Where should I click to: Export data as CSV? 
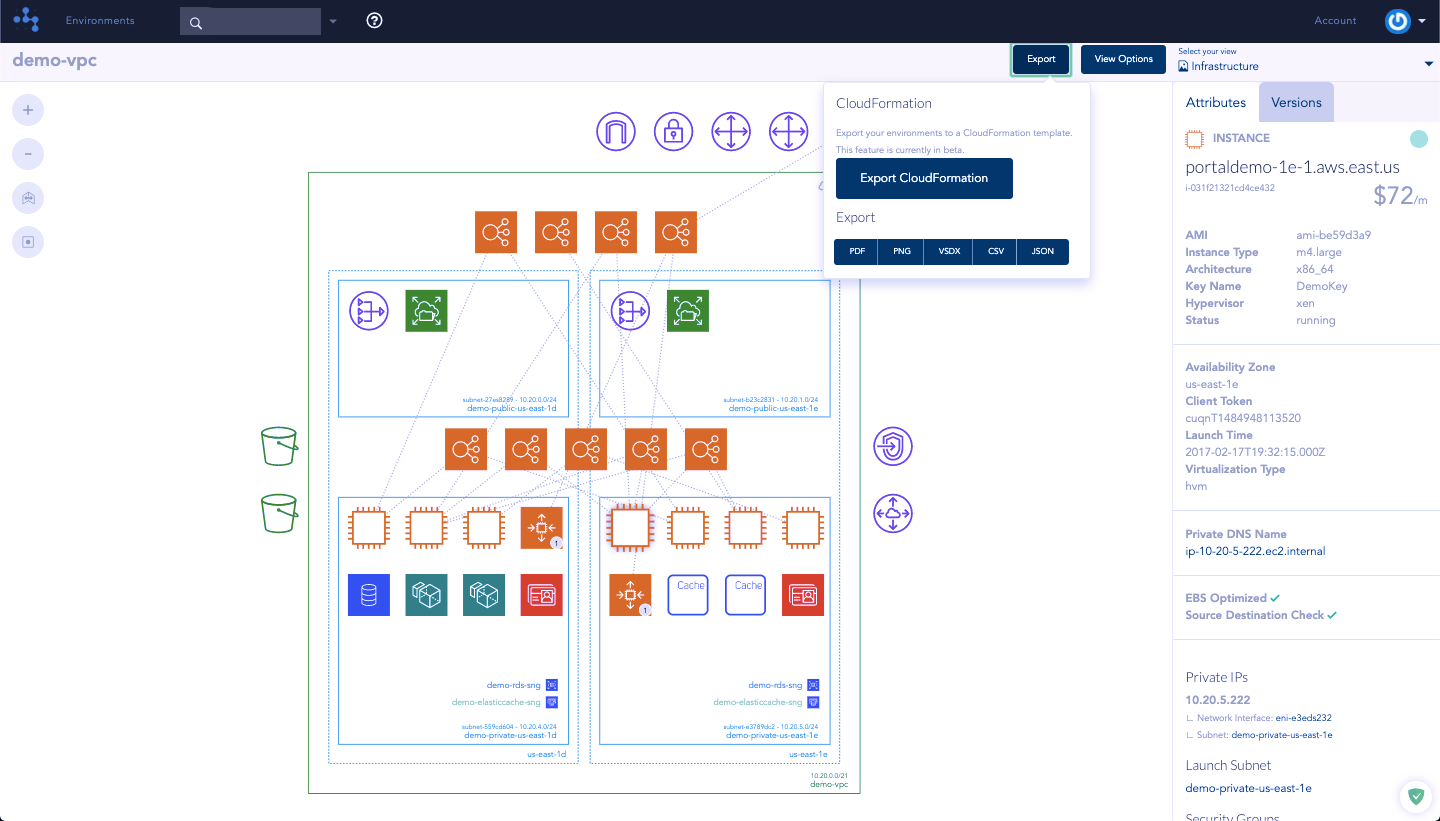pos(996,252)
